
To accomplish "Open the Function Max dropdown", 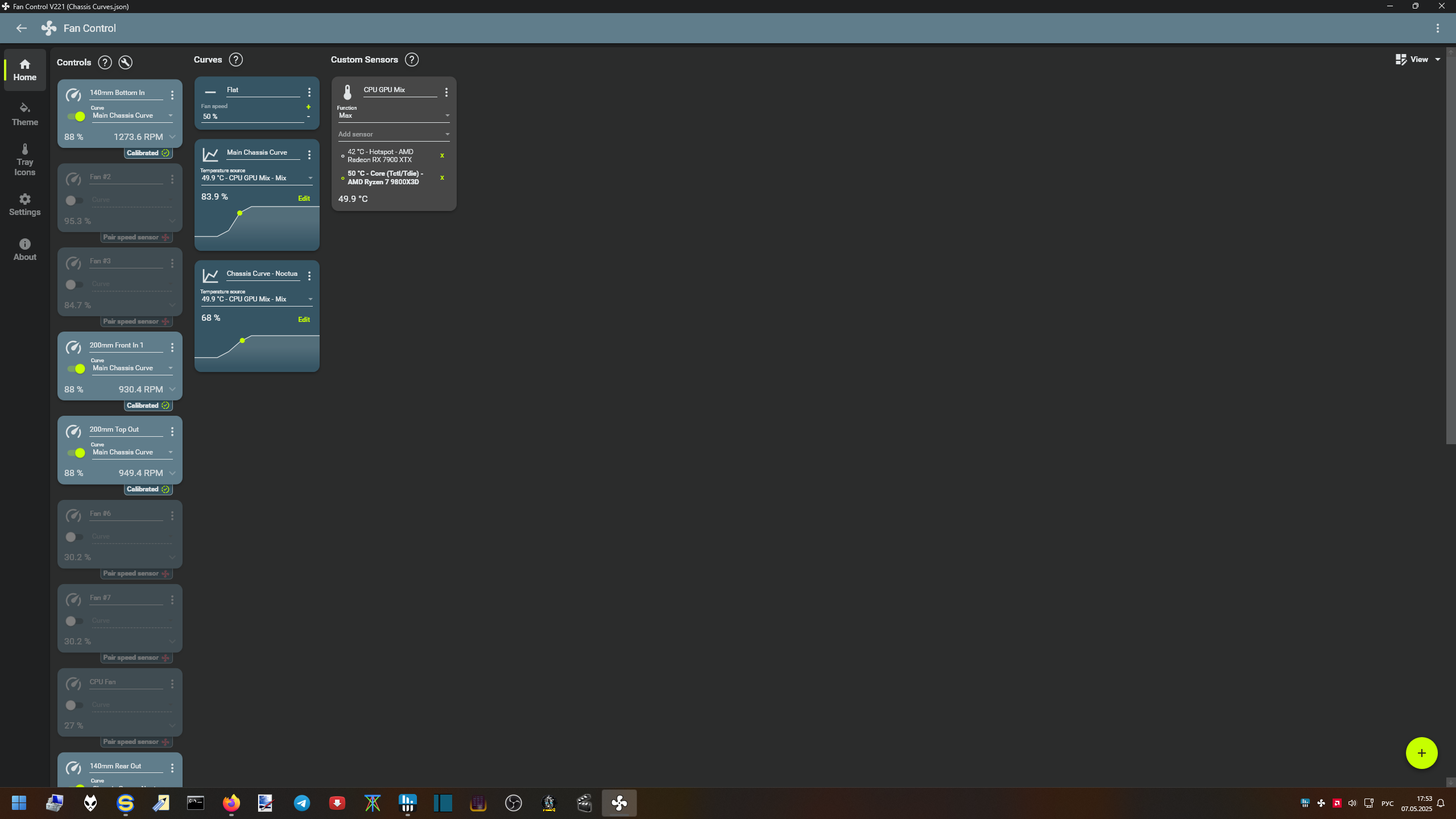I will 393,115.
